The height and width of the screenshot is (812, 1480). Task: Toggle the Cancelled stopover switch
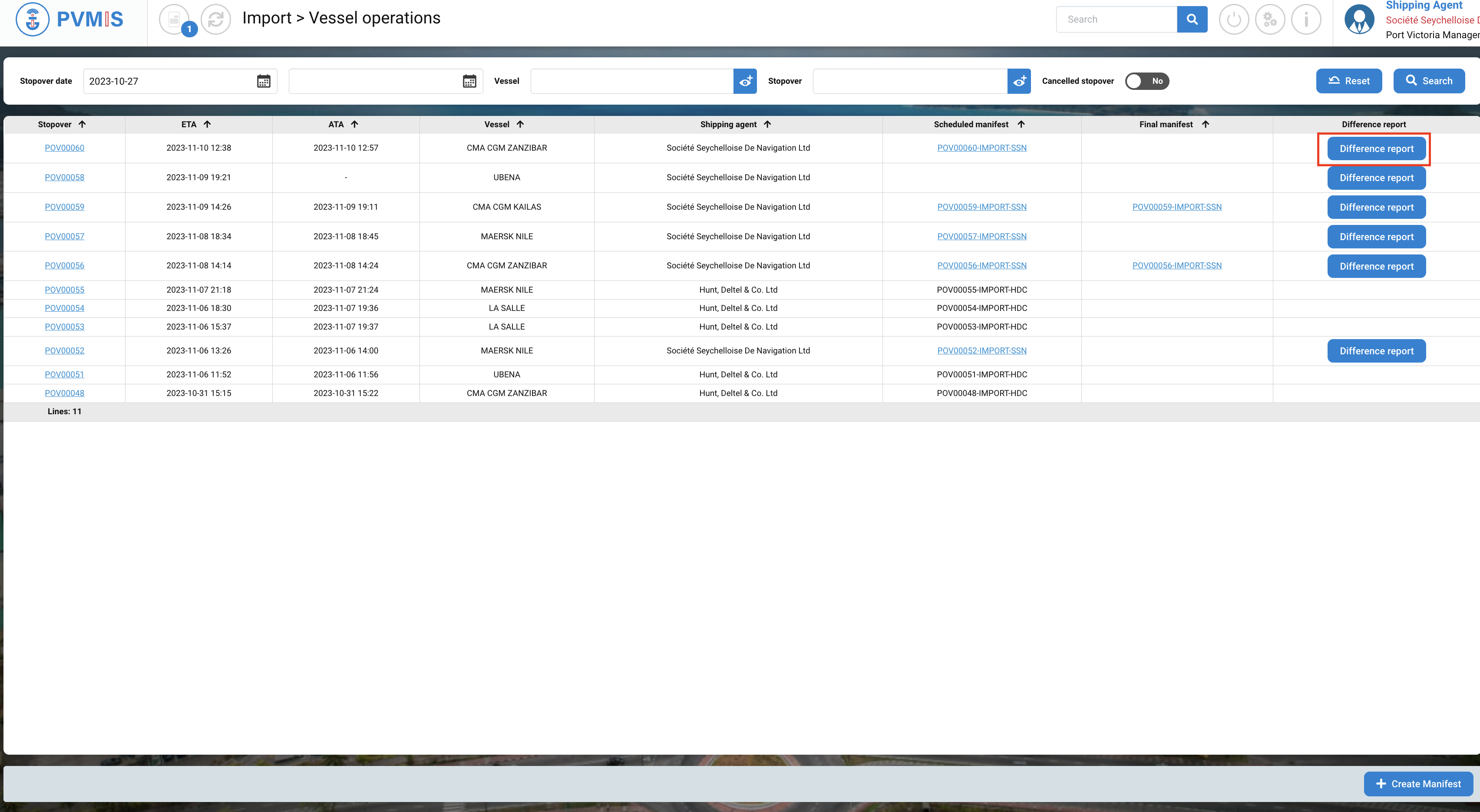[1147, 81]
